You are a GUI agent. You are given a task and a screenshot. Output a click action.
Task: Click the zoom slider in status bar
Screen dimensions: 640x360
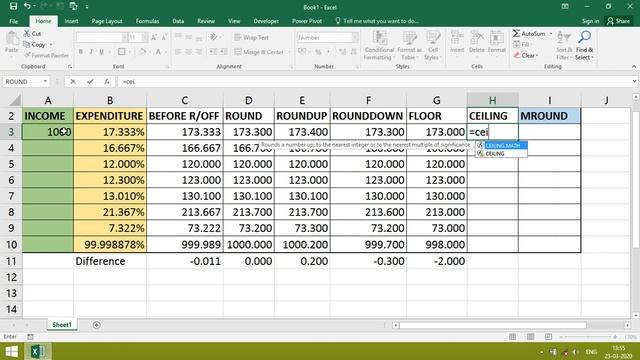588,337
